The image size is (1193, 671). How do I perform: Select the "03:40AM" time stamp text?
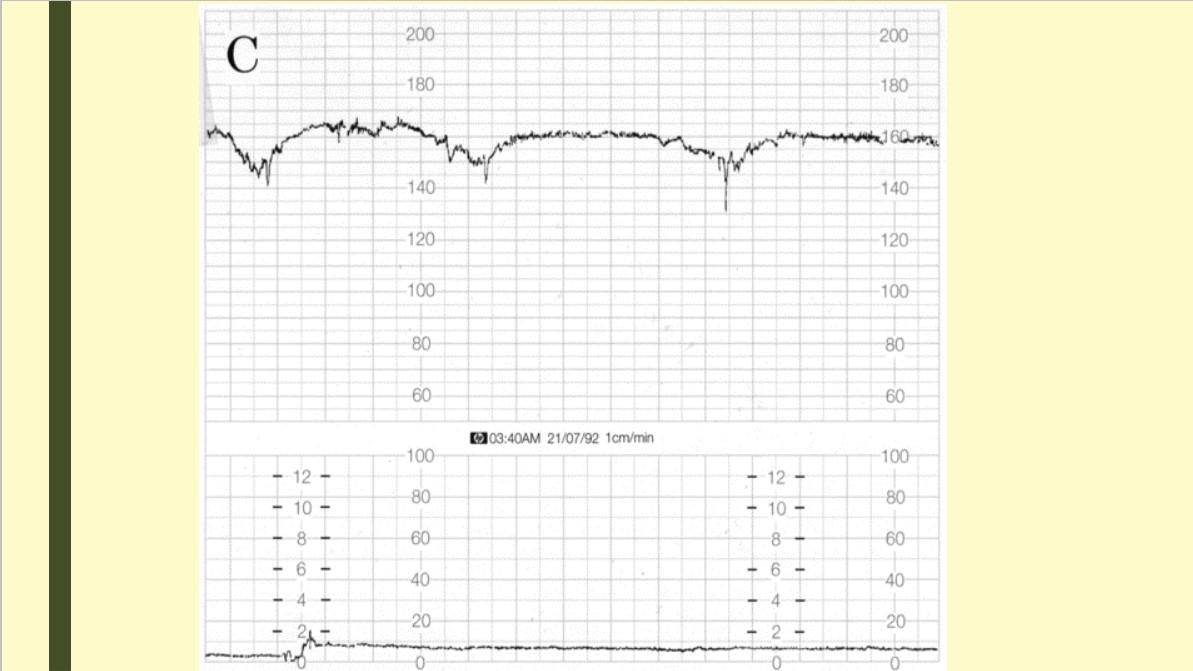[514, 438]
